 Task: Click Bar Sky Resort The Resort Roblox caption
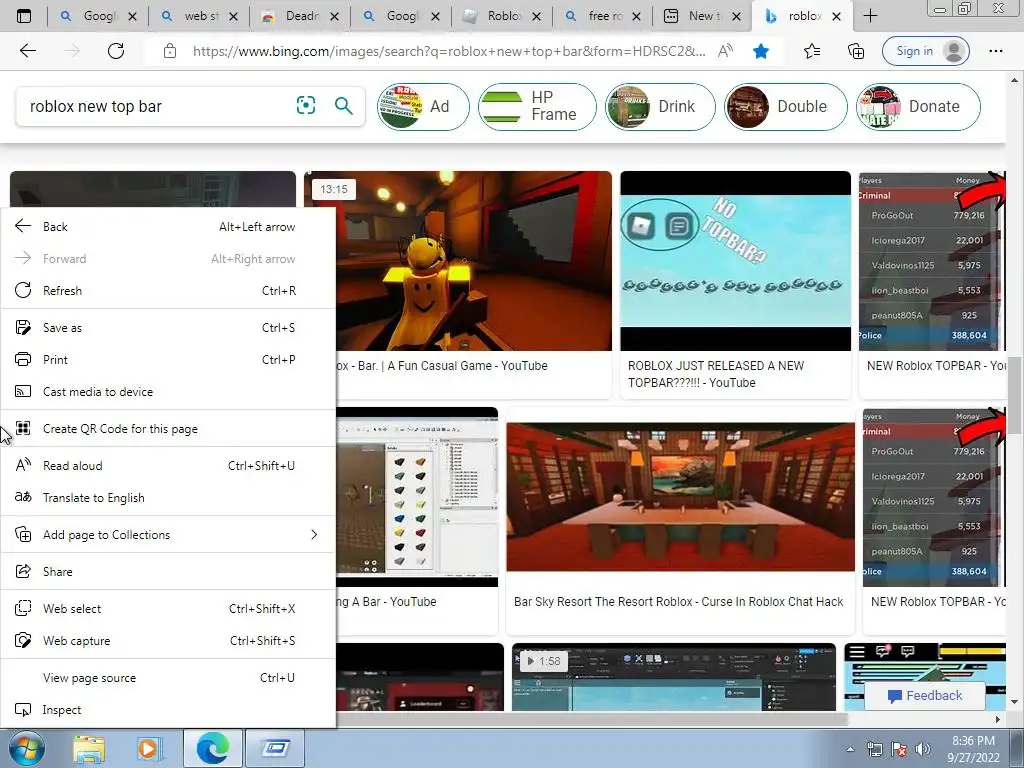tap(679, 601)
